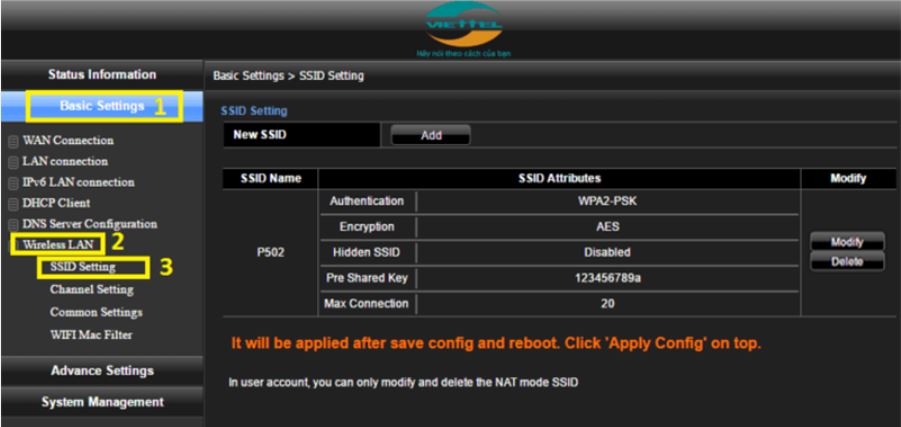This screenshot has width=901, height=427.
Task: Go to Common Settings under Wireless LAN
Action: click(x=93, y=311)
